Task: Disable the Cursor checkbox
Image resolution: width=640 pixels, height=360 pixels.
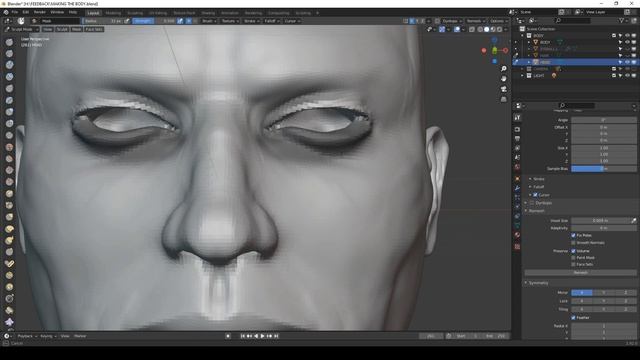Action: tap(535, 195)
